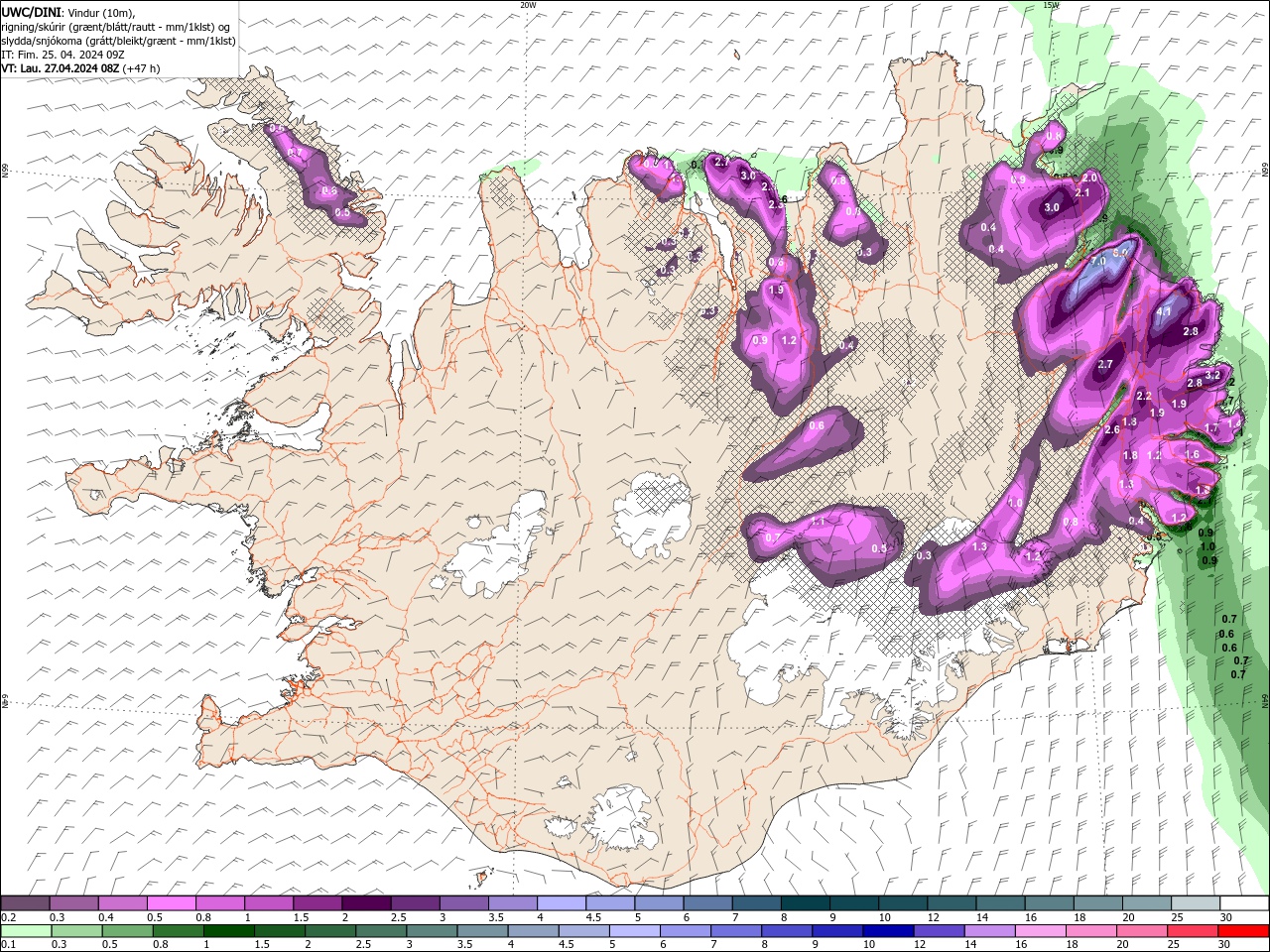Click the darkest green legend swatch between 1 and 1.5
The width and height of the screenshot is (1270, 952).
[228, 931]
